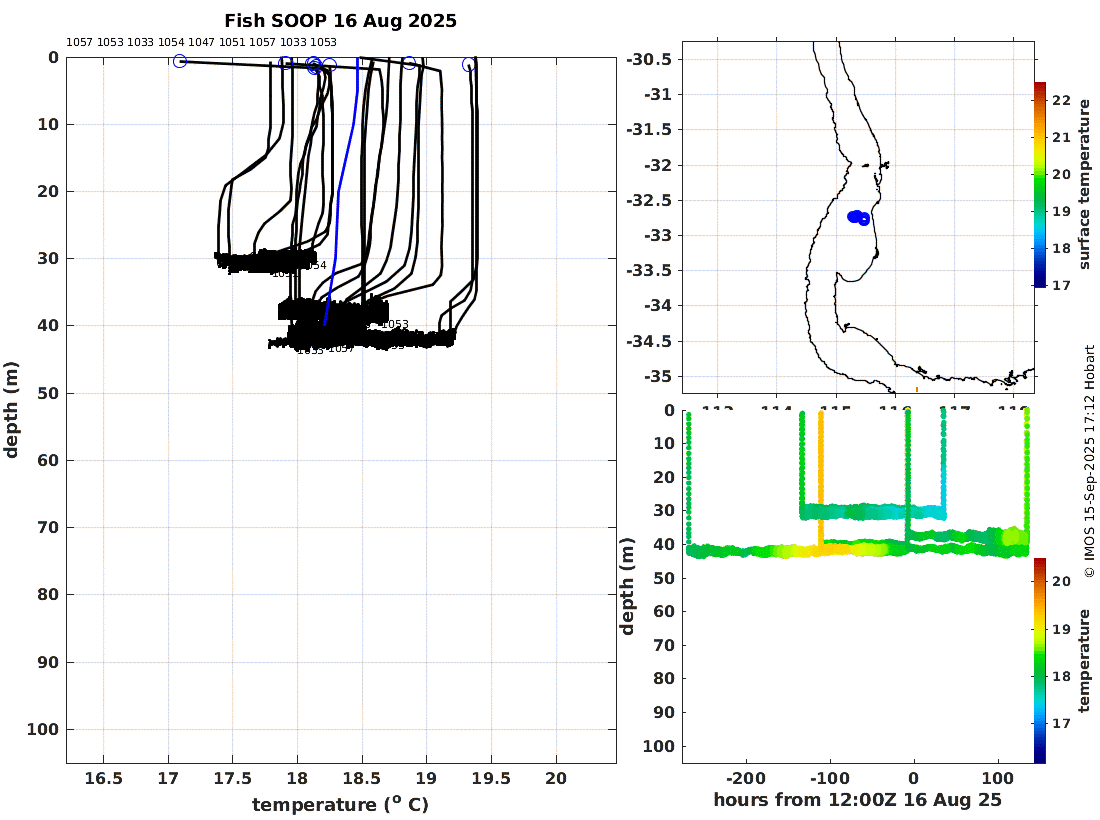Click the 19.5 temperature axis tick label
The height and width of the screenshot is (820, 1100).
point(491,778)
